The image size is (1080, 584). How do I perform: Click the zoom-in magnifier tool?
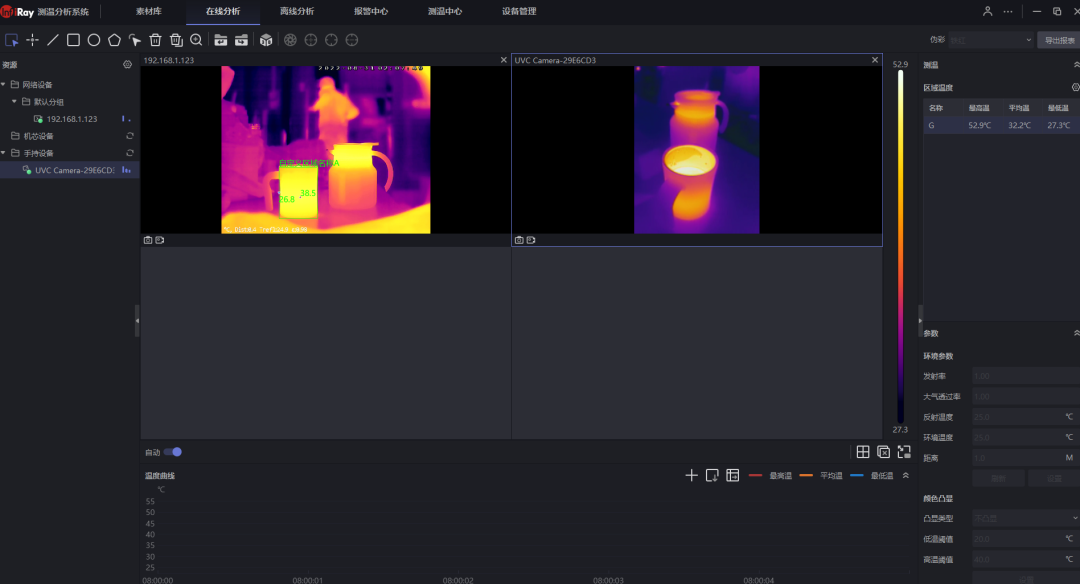(196, 40)
